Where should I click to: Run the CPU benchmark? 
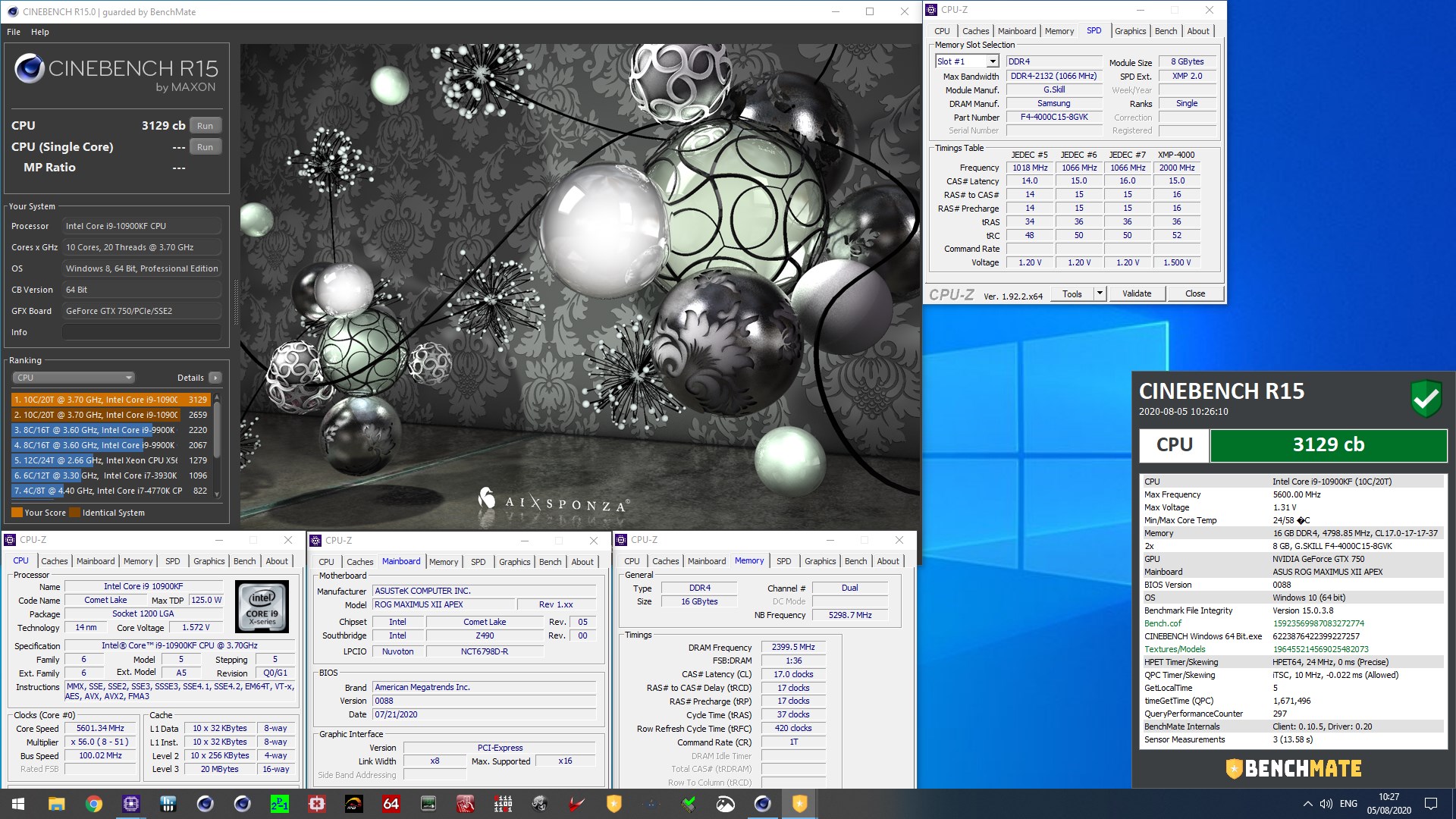tap(205, 126)
